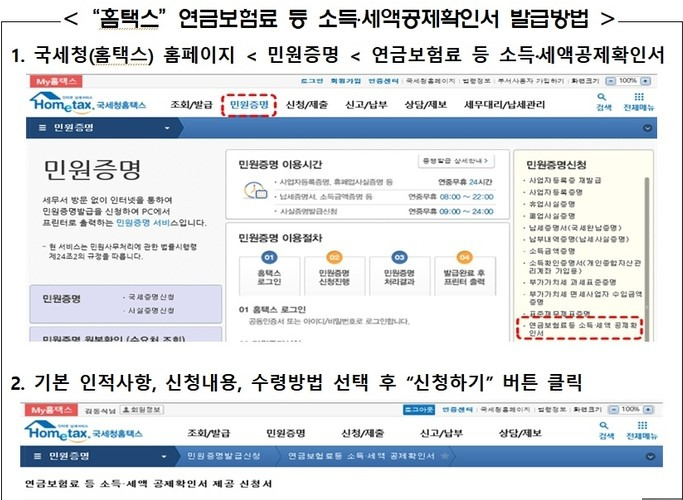The width and height of the screenshot is (683, 500).
Task: Click the search icon in step 2 screenshot
Action: pos(604,426)
